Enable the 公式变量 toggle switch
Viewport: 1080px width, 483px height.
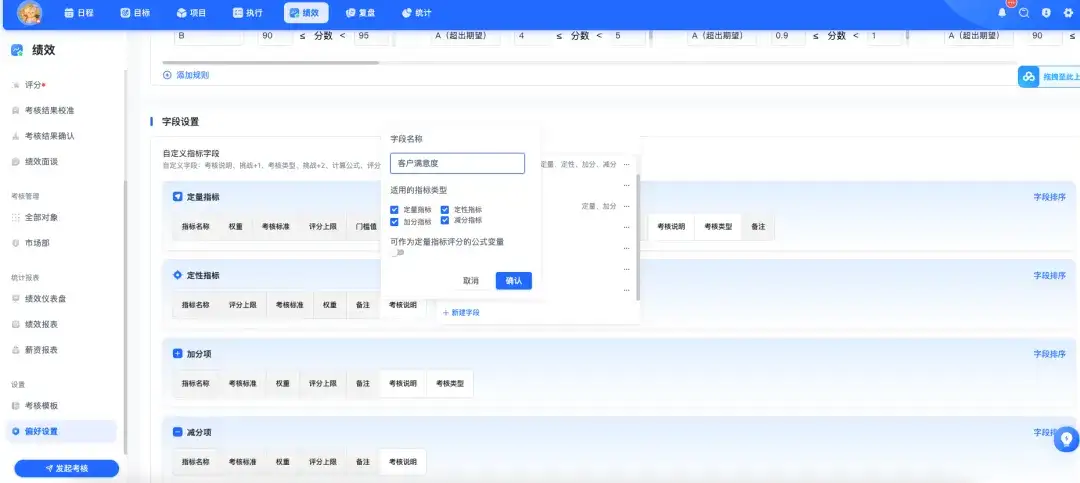pos(398,253)
